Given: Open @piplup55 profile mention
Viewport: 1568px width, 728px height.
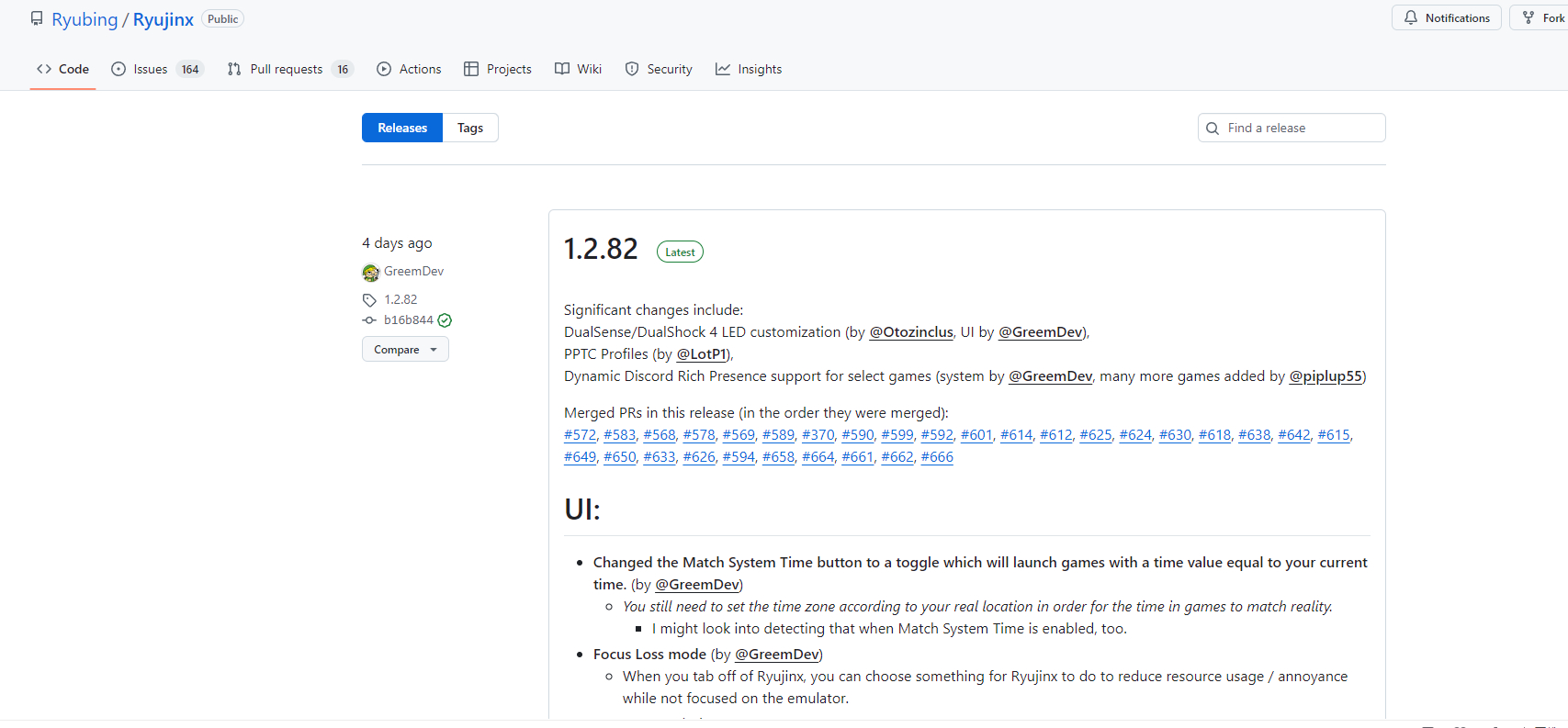Looking at the screenshot, I should (1325, 376).
